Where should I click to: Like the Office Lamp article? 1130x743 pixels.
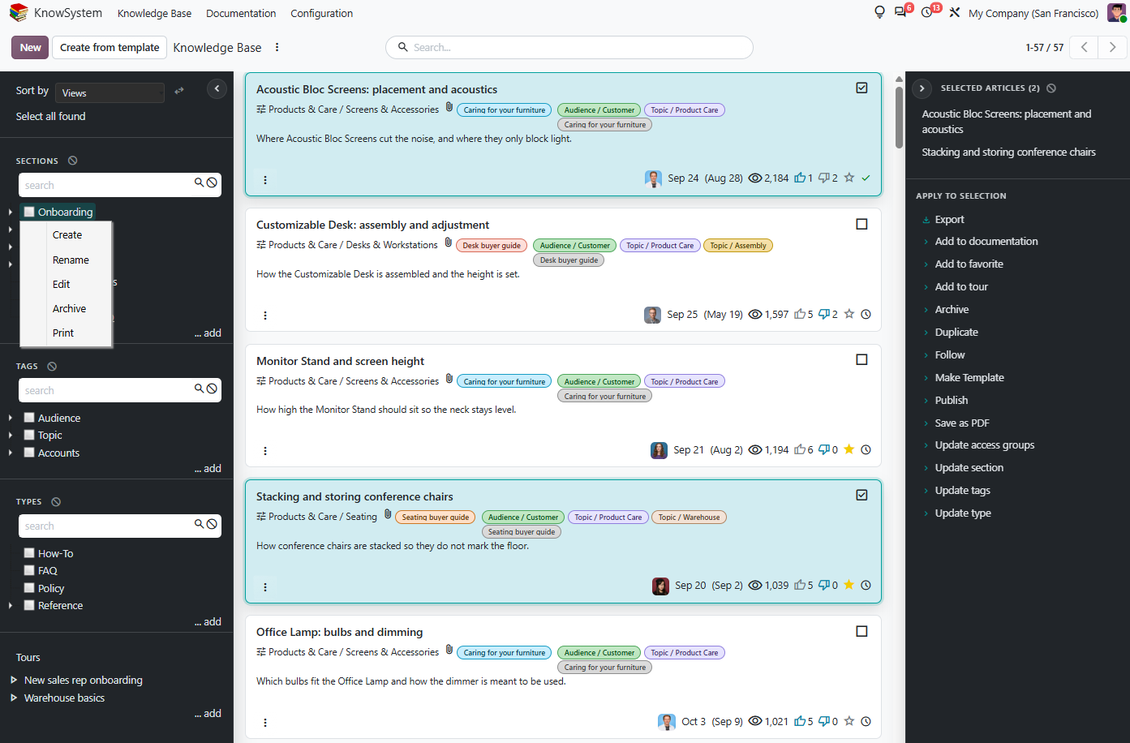(800, 721)
